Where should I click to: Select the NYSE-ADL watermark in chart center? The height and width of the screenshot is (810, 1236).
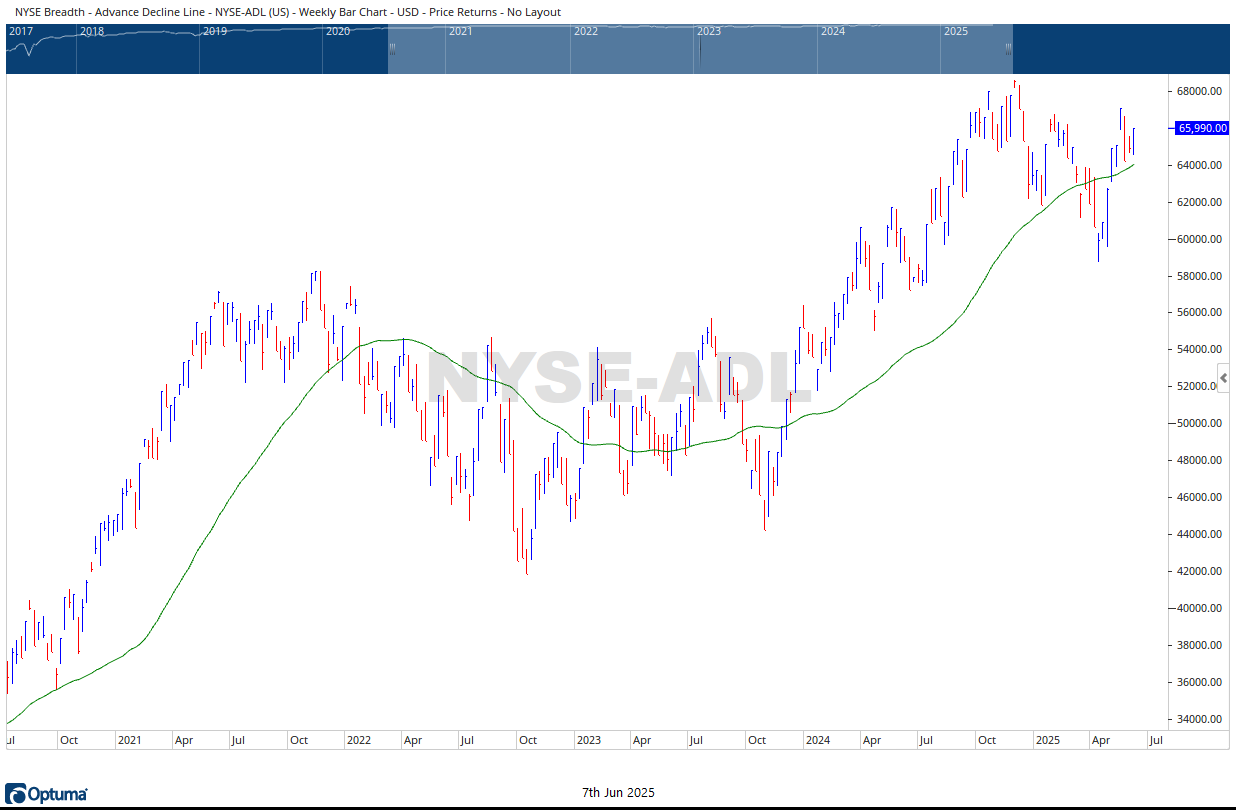point(620,380)
